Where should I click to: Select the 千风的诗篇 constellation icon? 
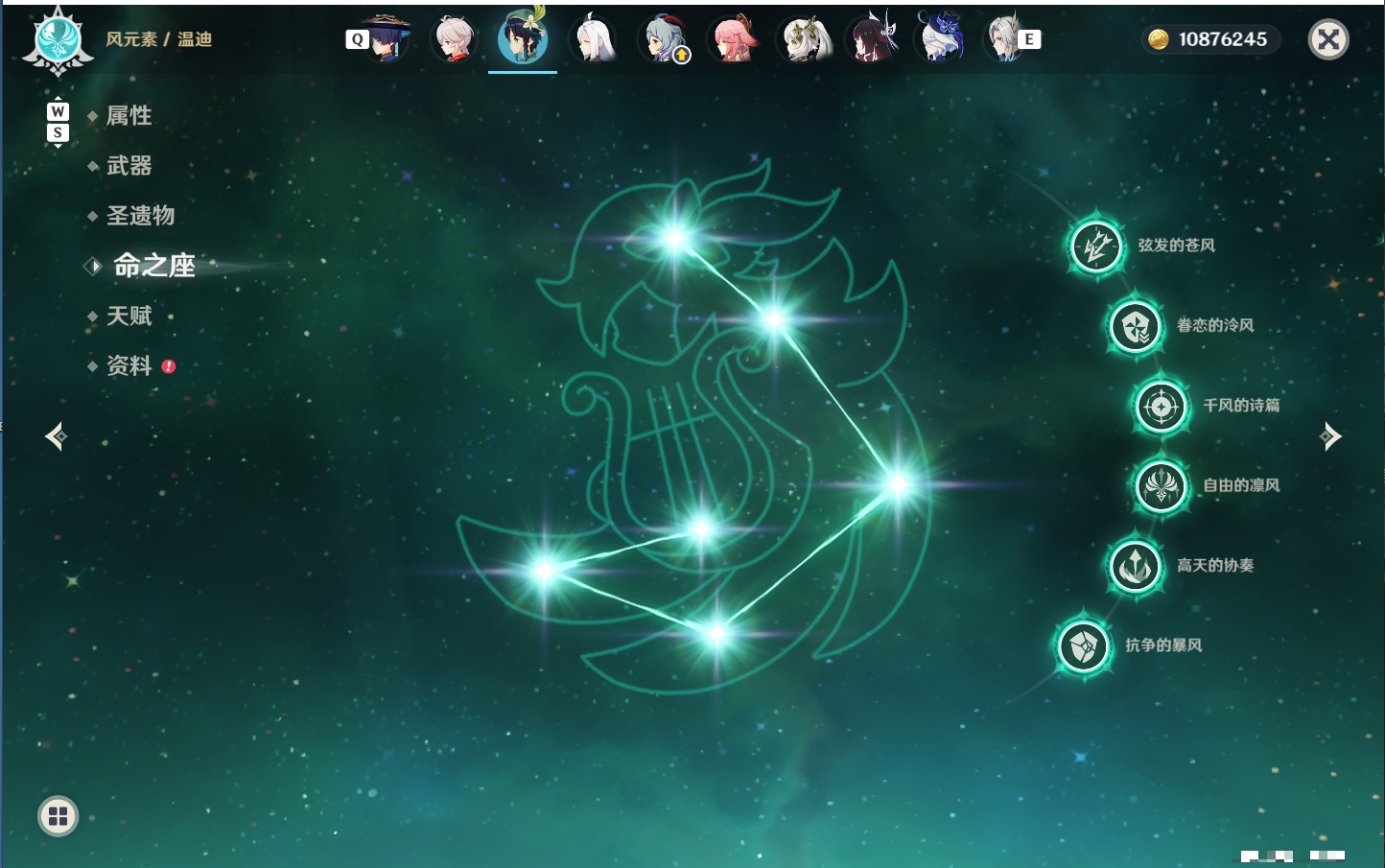[1162, 407]
